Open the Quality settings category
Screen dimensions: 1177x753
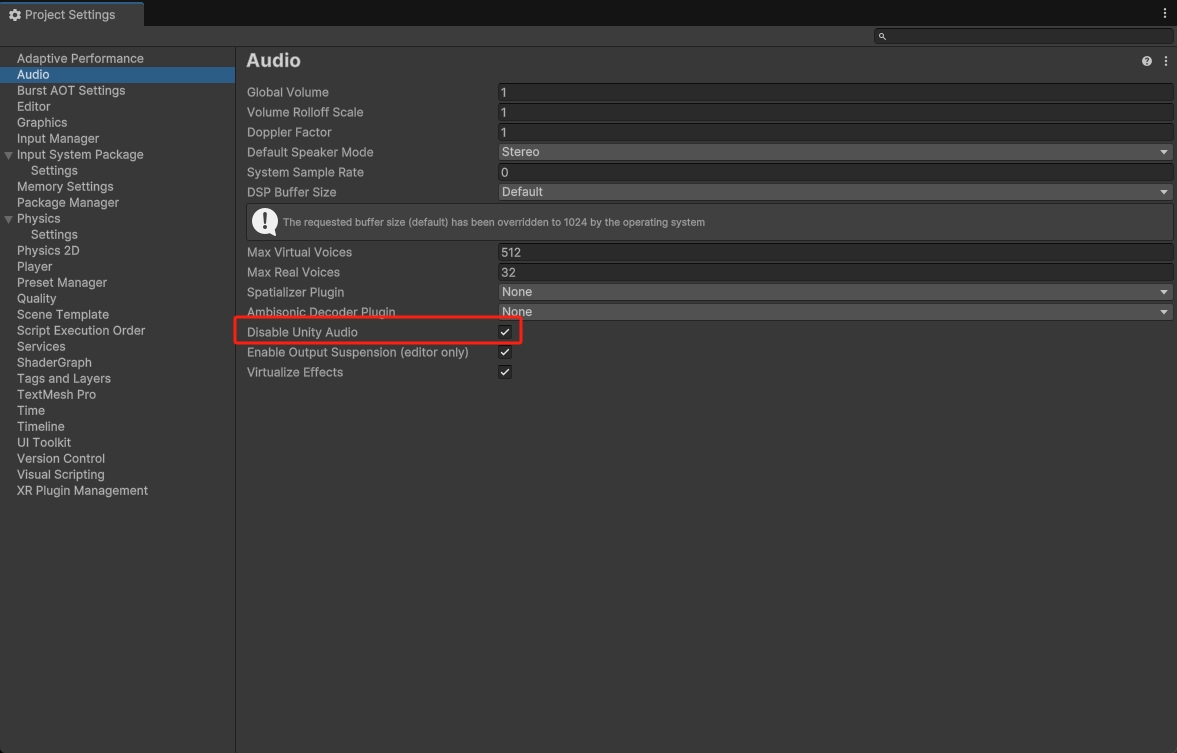(37, 299)
